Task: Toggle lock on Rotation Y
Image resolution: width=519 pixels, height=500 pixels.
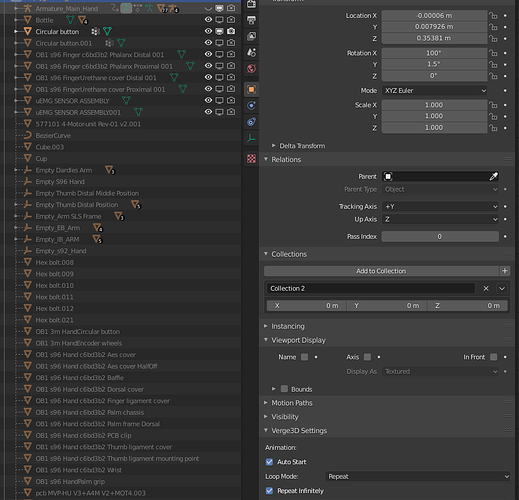Action: click(x=493, y=64)
